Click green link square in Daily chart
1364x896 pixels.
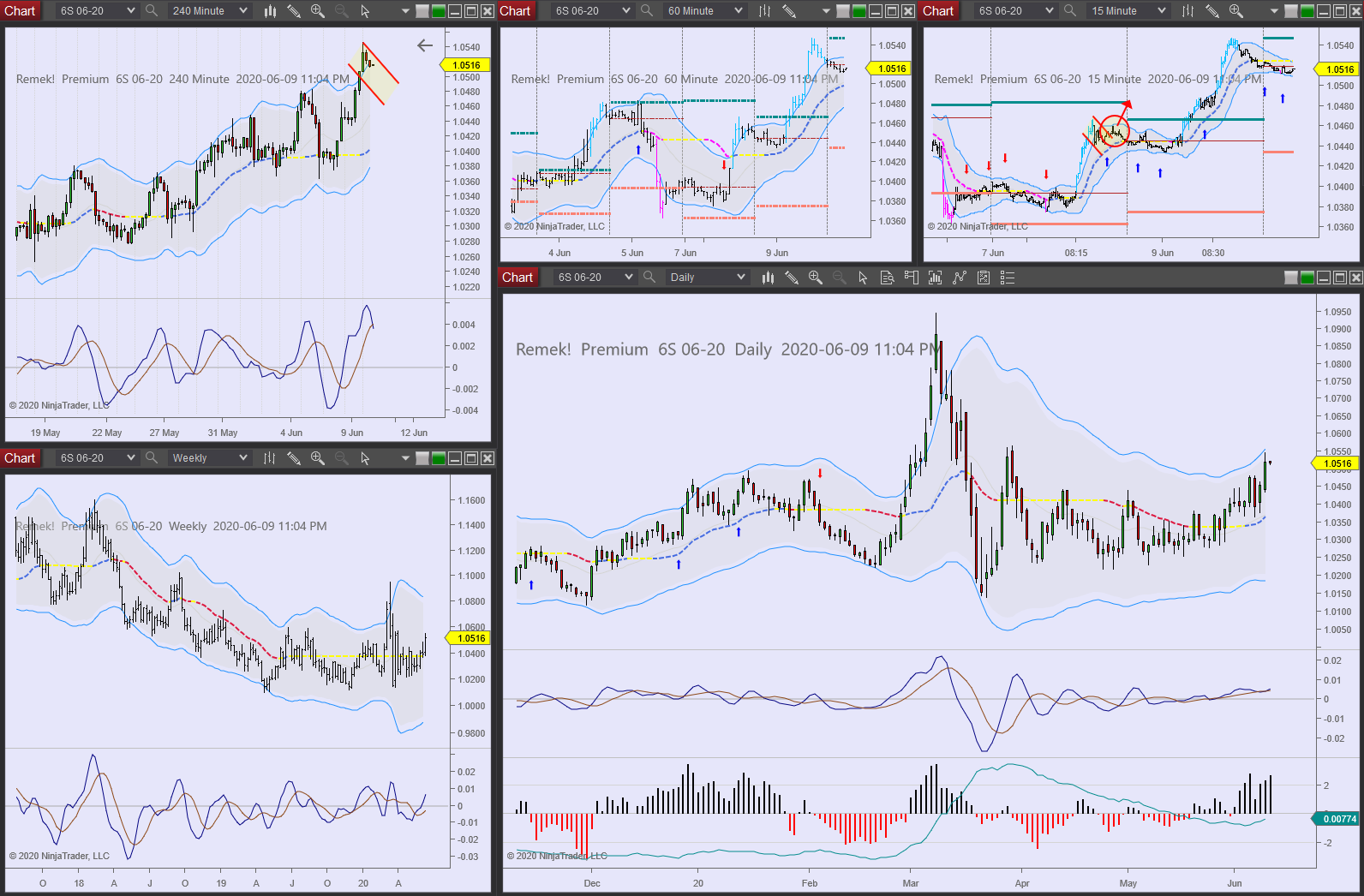click(1307, 278)
